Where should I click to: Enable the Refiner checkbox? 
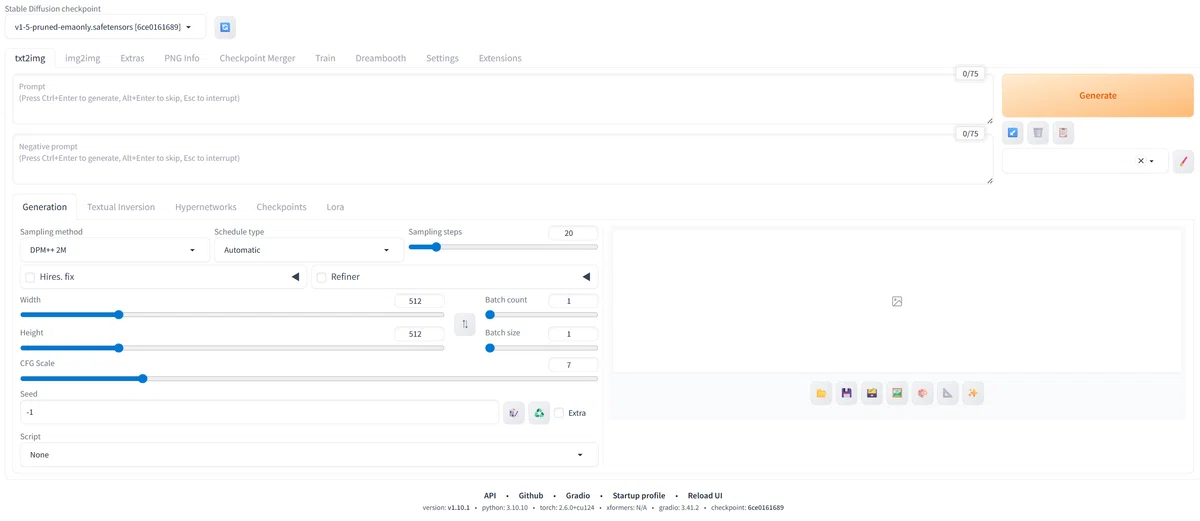click(x=321, y=277)
